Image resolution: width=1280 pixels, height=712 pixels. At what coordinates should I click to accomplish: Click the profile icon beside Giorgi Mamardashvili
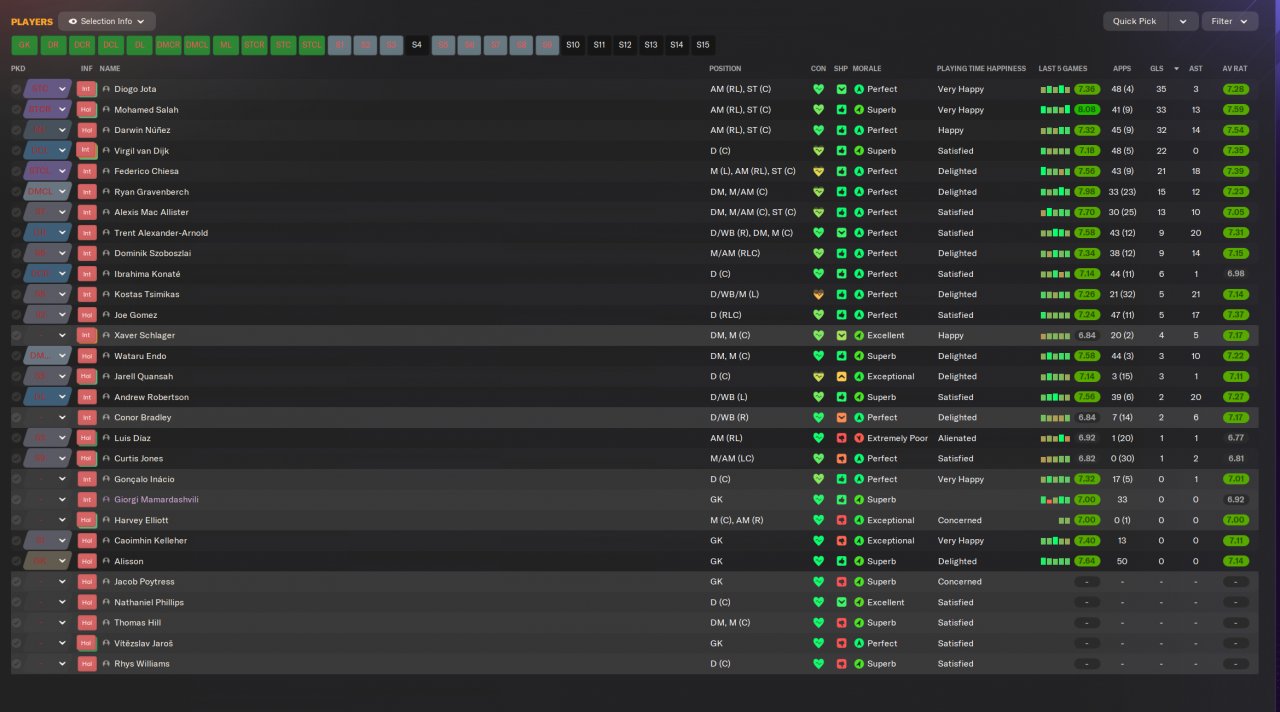(106, 499)
